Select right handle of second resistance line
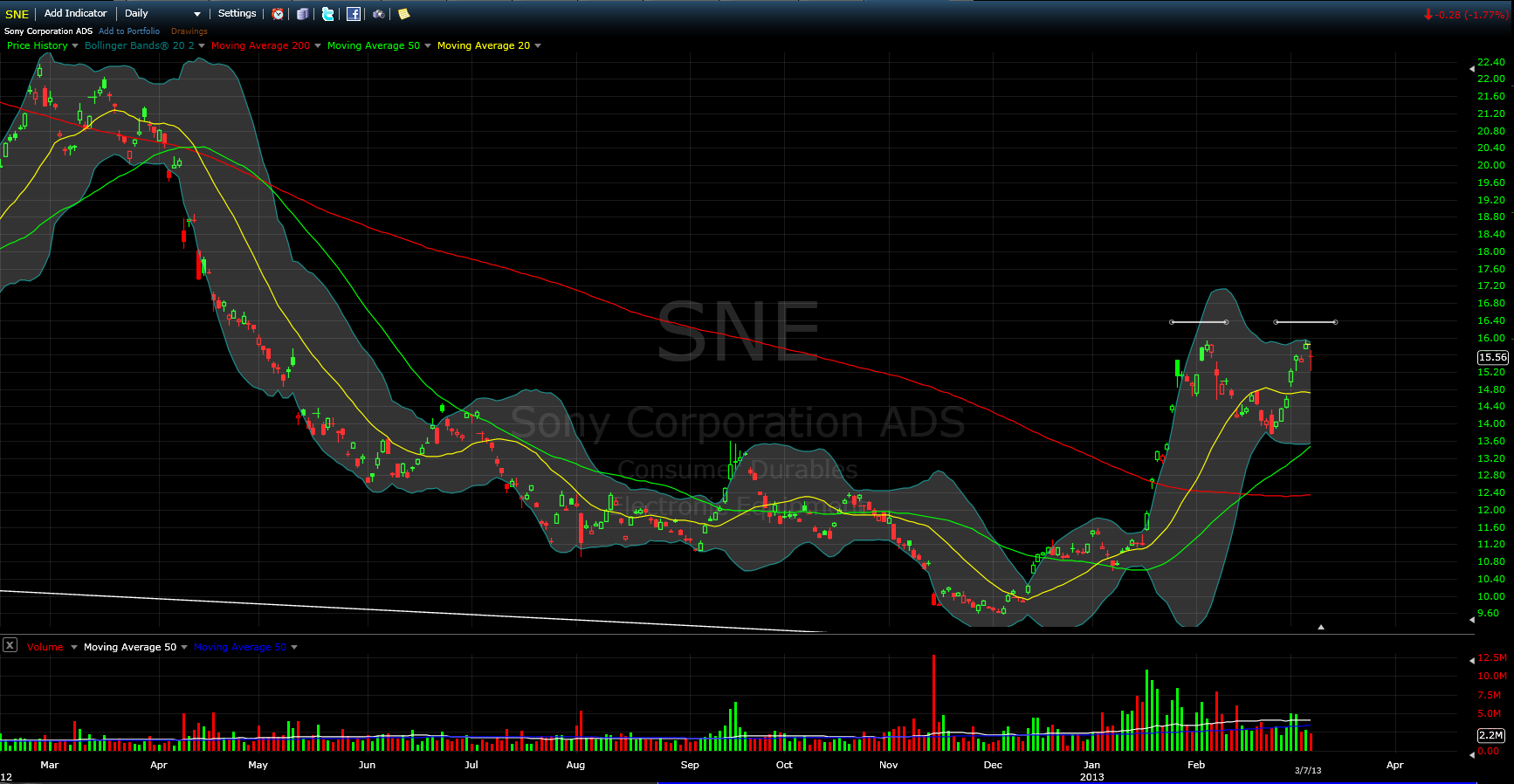This screenshot has height=784, width=1514. pos(1335,322)
